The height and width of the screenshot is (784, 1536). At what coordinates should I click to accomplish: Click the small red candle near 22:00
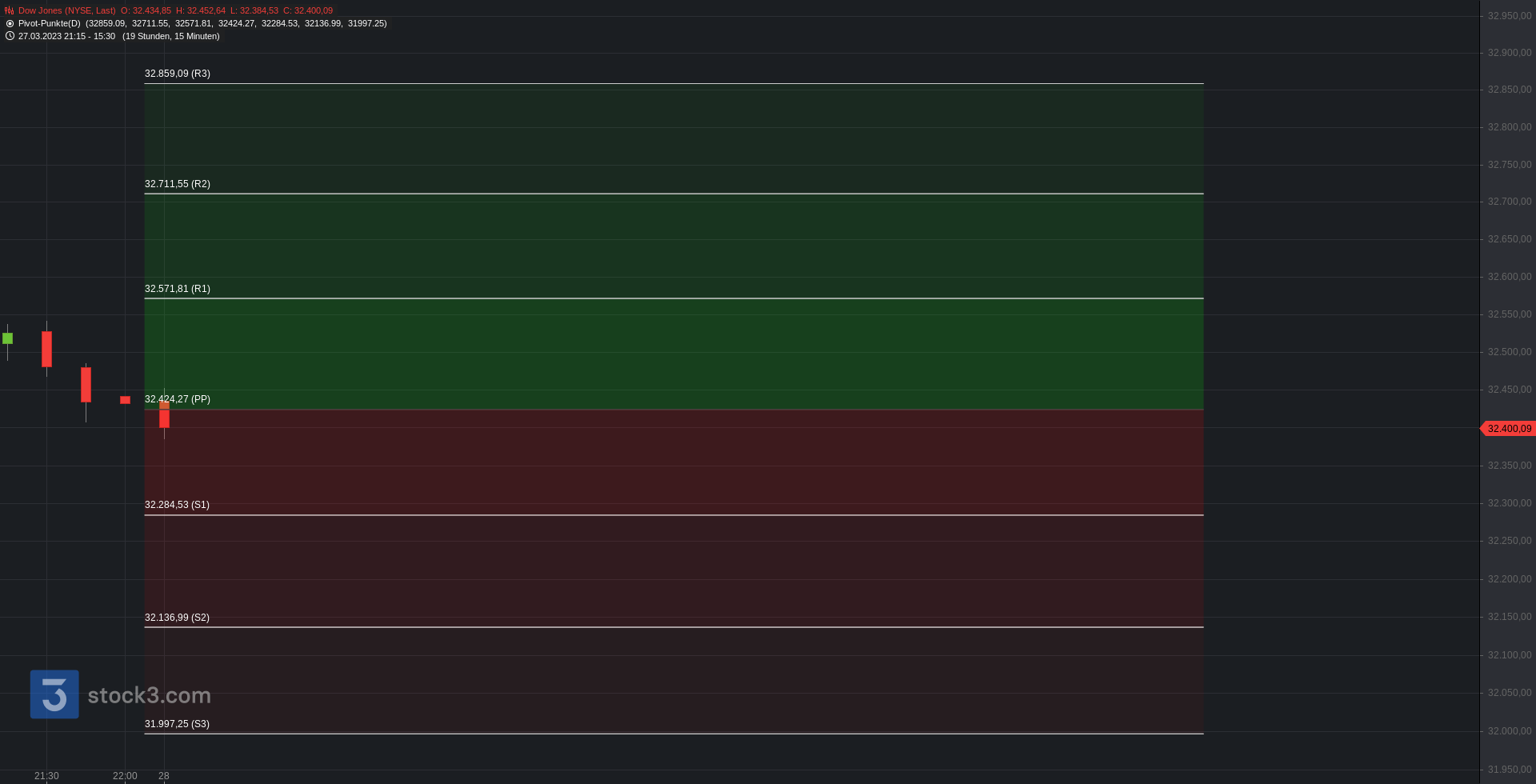(125, 400)
